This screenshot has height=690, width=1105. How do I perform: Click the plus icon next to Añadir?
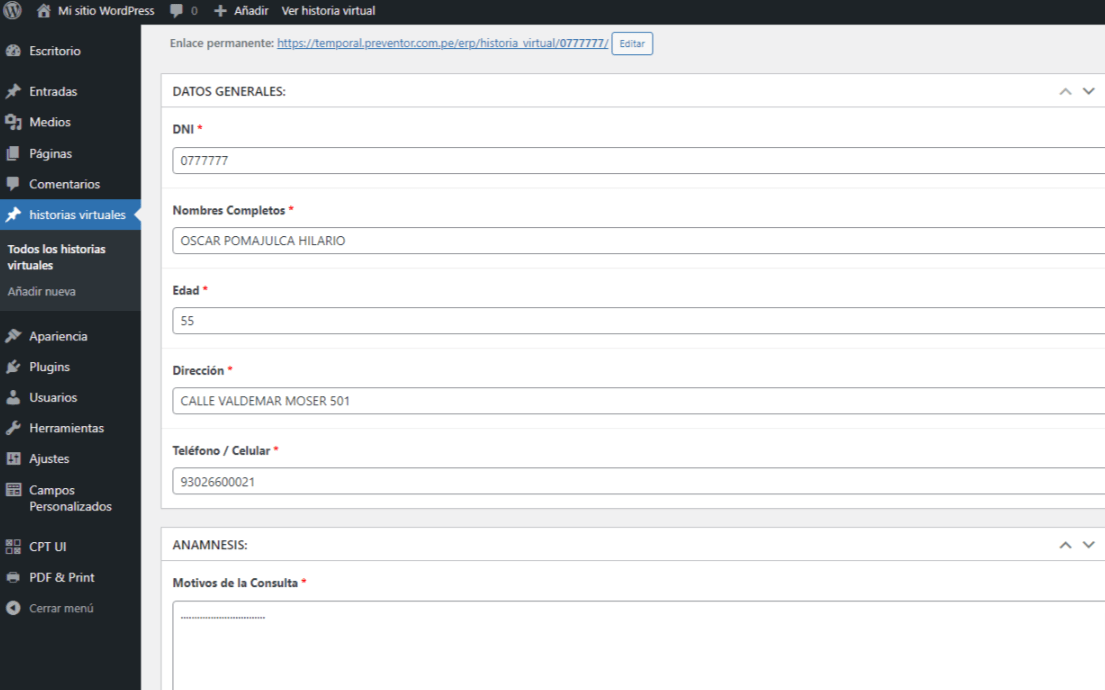pos(220,11)
